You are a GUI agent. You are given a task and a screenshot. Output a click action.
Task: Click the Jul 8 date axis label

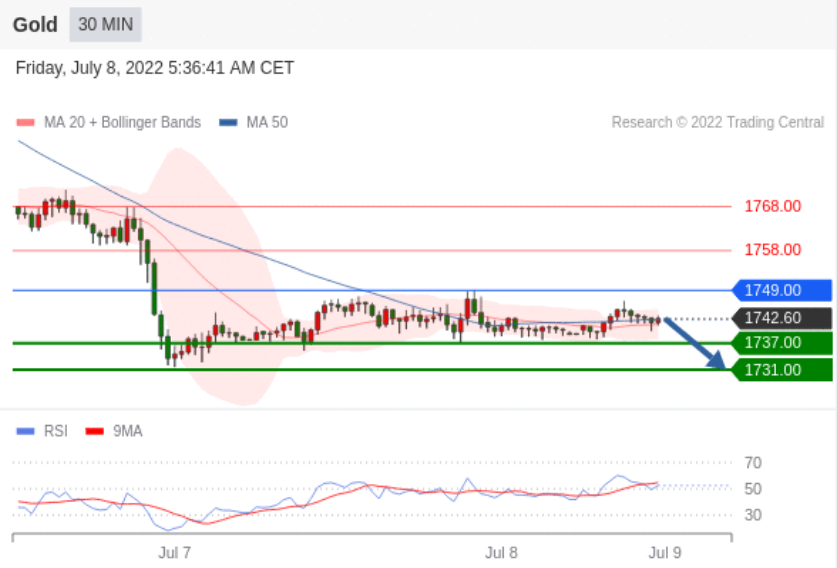(501, 553)
